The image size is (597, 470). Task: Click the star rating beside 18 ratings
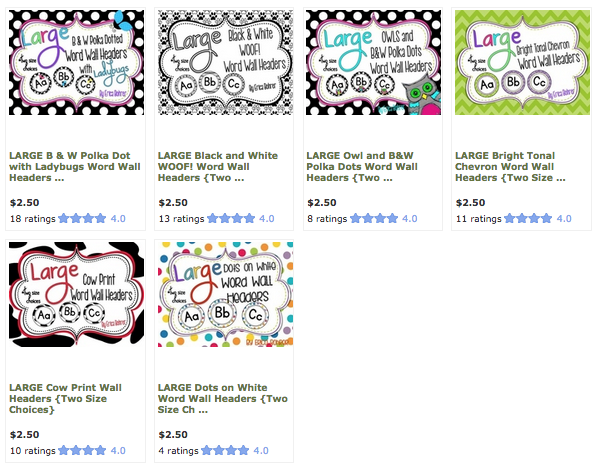click(x=82, y=219)
